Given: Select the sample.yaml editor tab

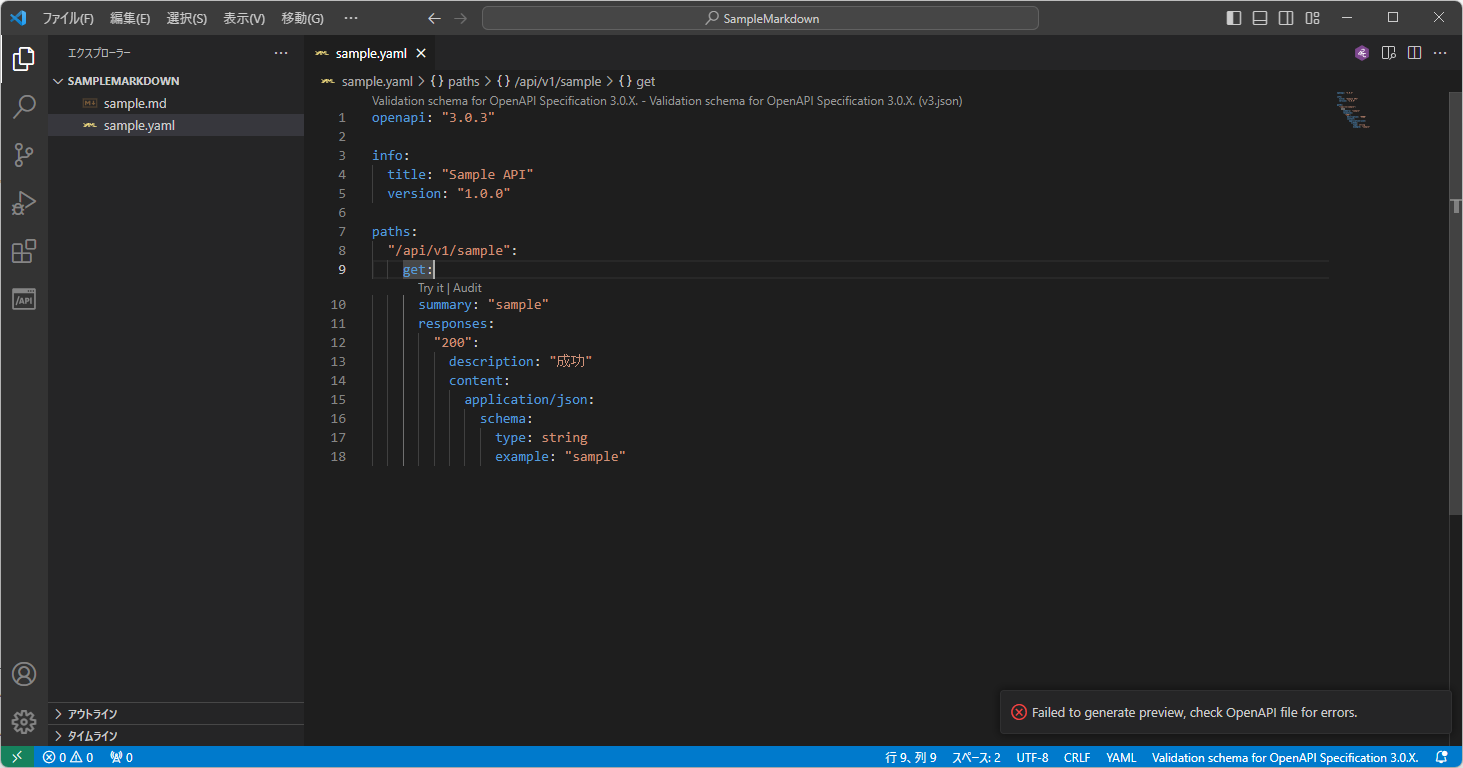Looking at the screenshot, I should coord(370,52).
